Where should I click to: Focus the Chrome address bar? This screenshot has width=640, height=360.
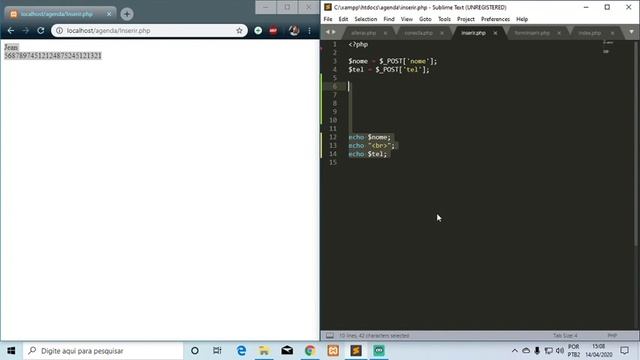coord(149,31)
